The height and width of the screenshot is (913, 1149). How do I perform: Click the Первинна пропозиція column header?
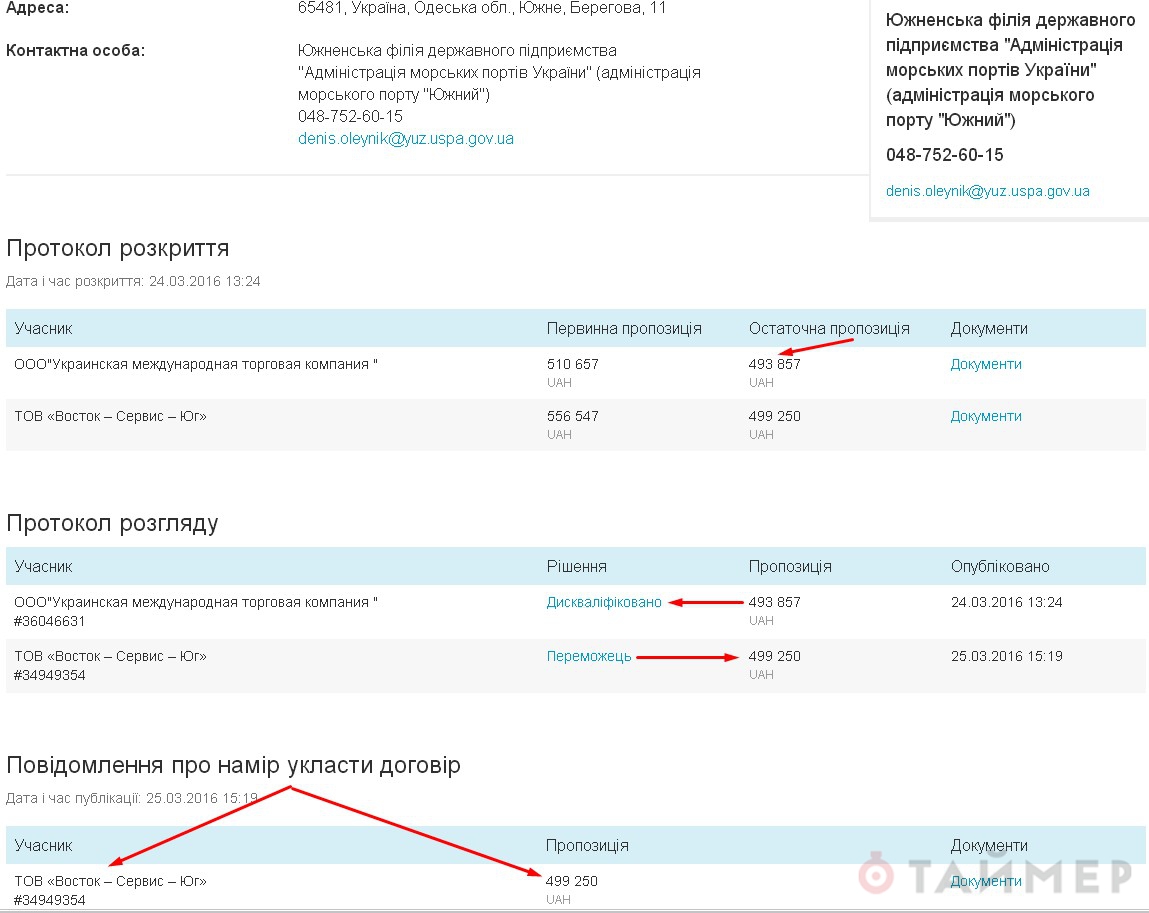(x=623, y=329)
